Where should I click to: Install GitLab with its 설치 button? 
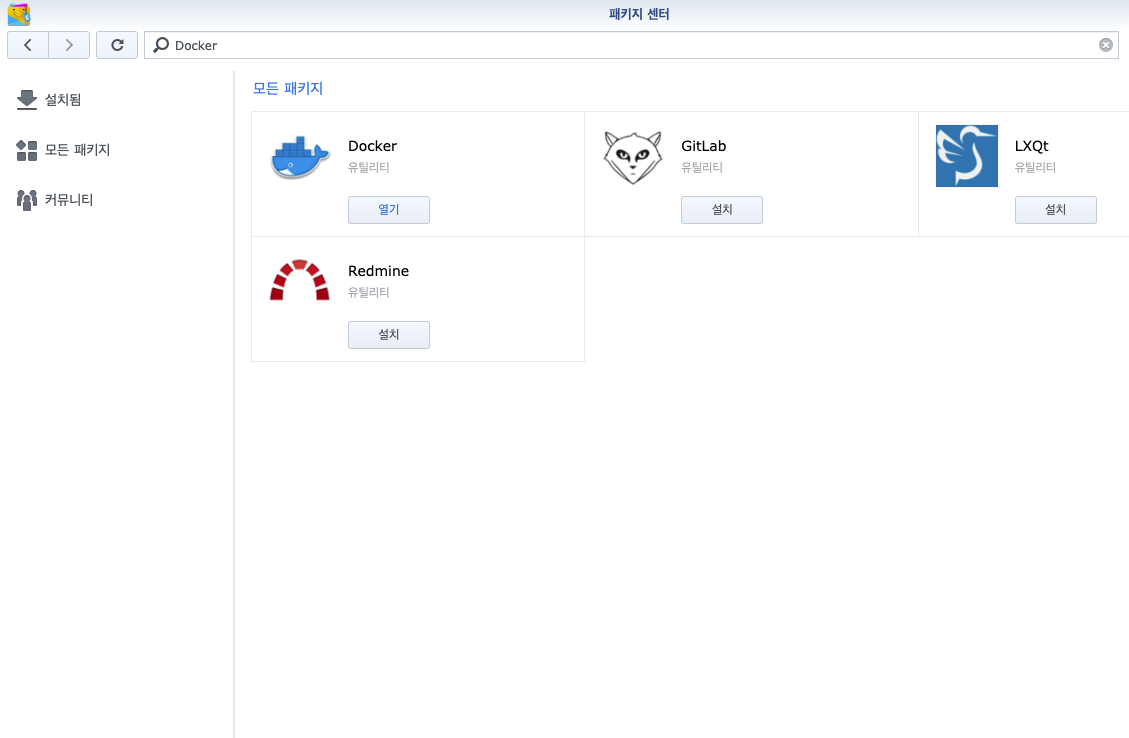722,210
